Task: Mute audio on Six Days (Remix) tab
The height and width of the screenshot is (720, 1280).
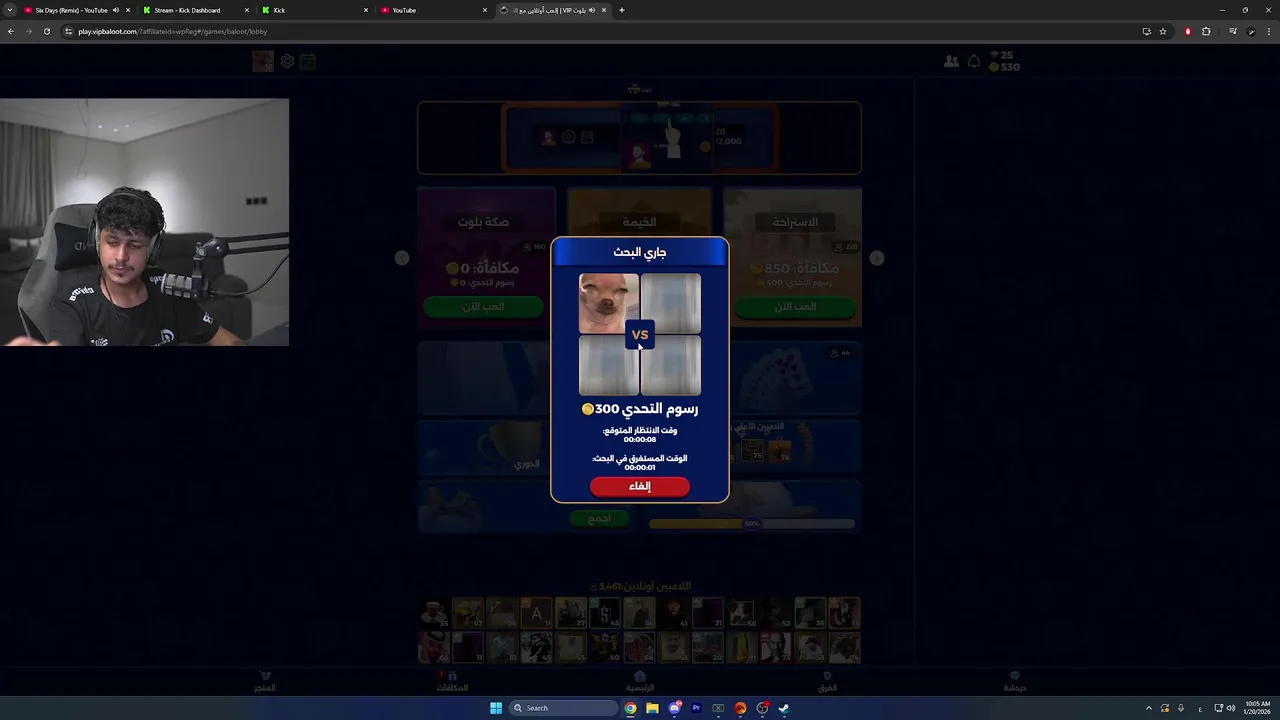Action: (x=115, y=10)
